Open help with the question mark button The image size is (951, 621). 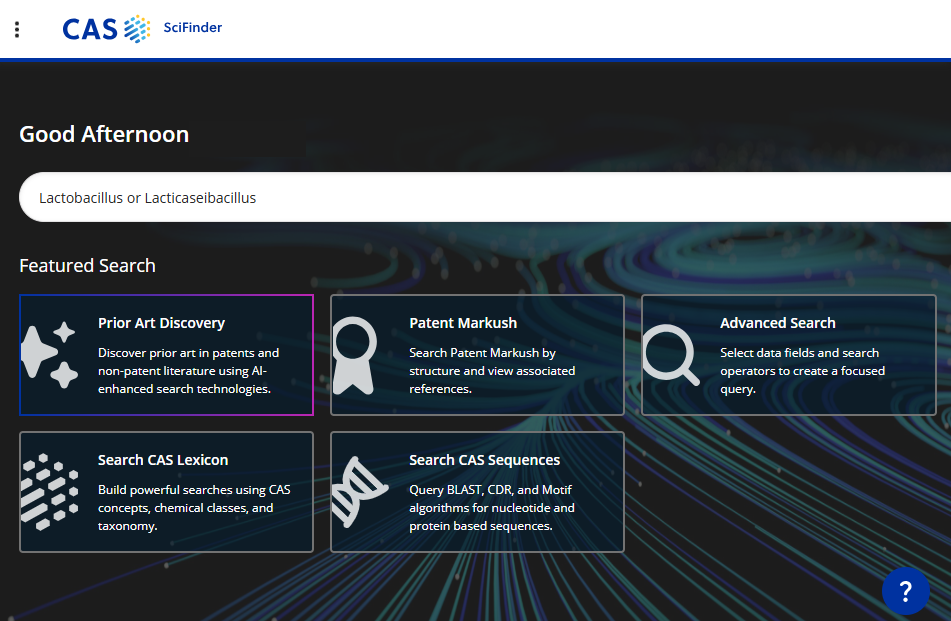tap(905, 591)
